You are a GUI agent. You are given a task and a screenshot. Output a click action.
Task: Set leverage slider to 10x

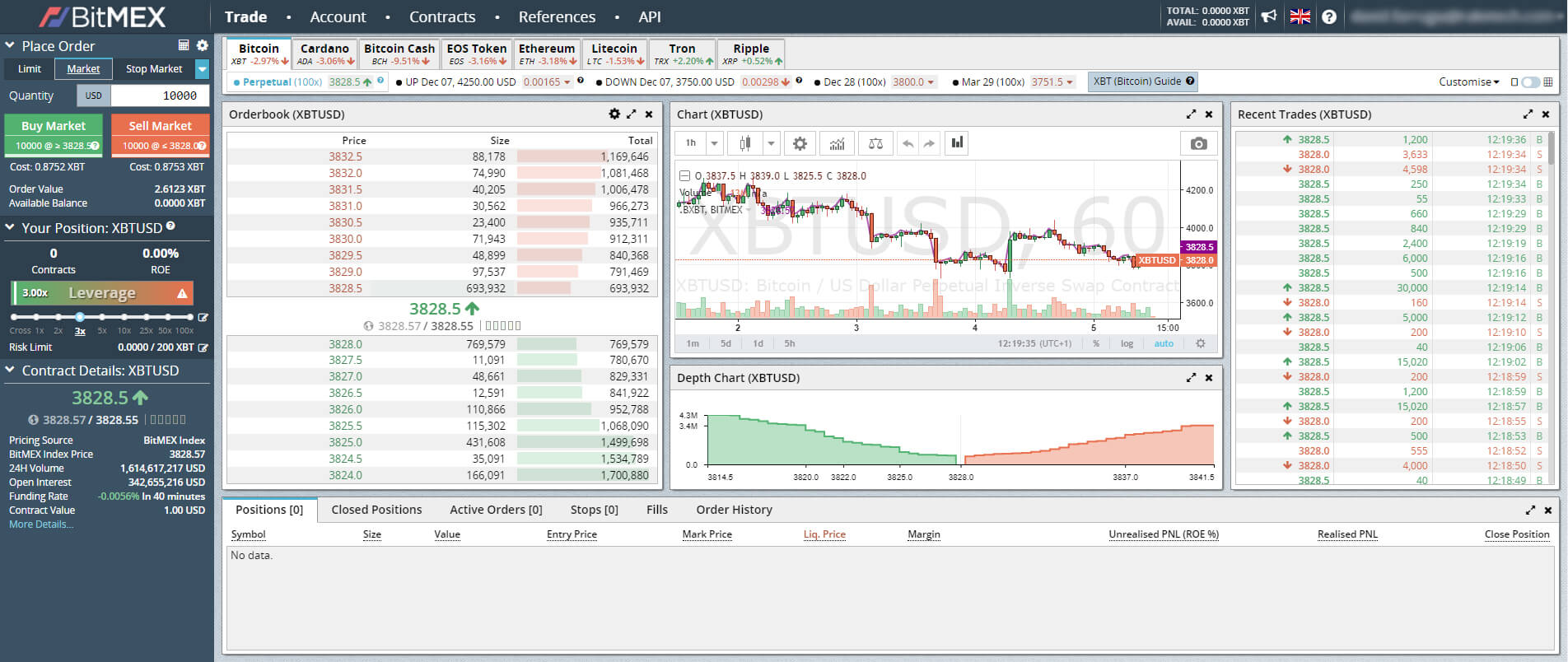[124, 317]
